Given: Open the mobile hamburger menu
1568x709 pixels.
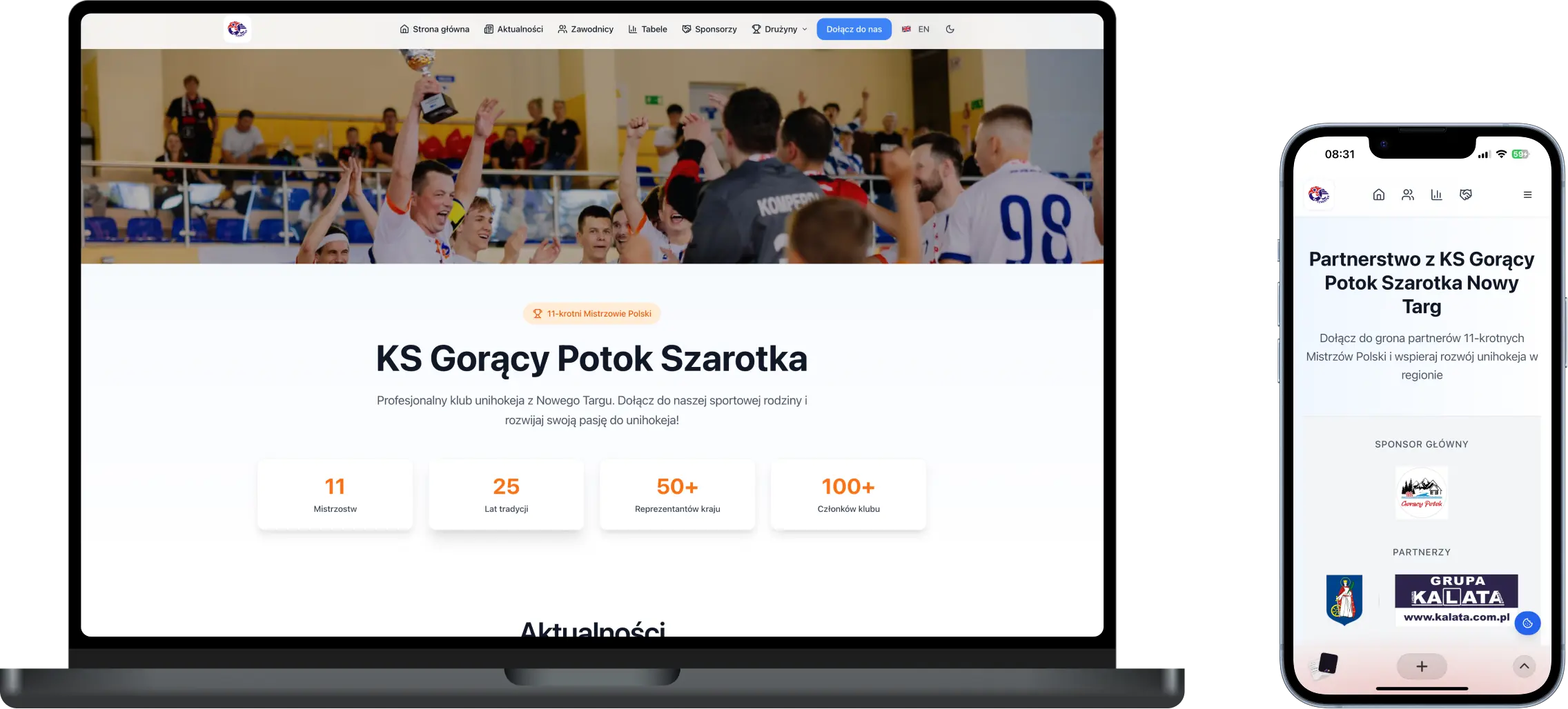Looking at the screenshot, I should [1527, 194].
